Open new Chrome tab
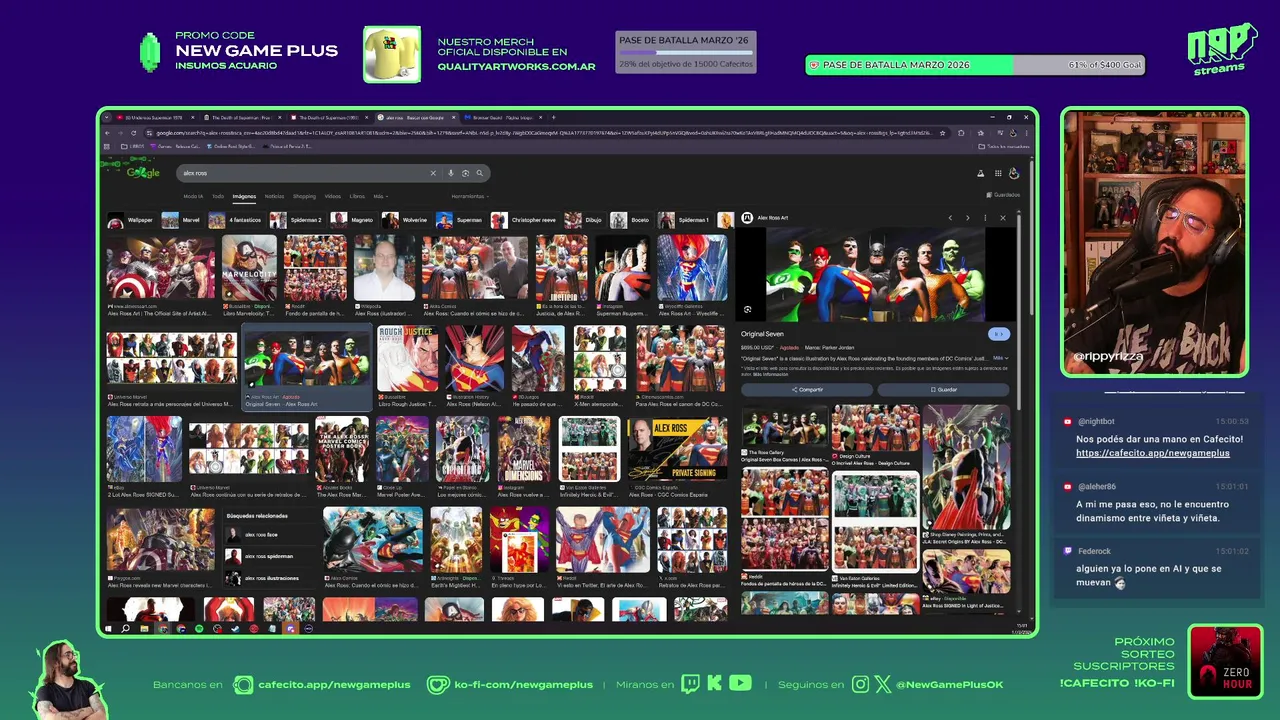Screen dimensions: 1280x720 (554, 117)
